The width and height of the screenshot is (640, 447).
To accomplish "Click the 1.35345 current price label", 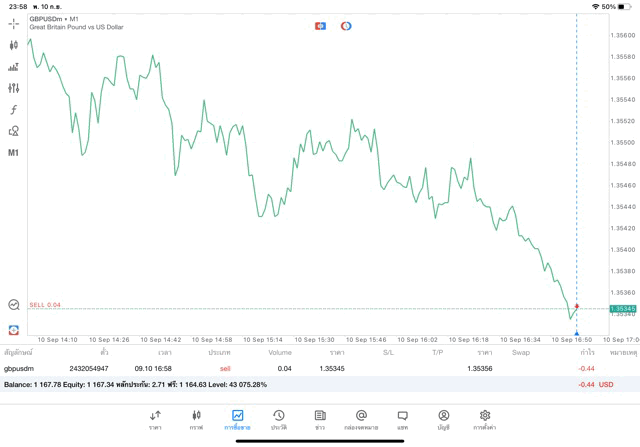I will coord(622,309).
